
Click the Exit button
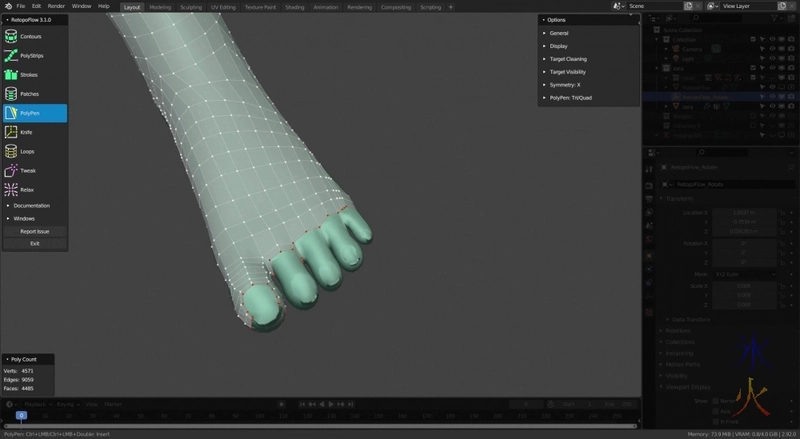point(35,244)
